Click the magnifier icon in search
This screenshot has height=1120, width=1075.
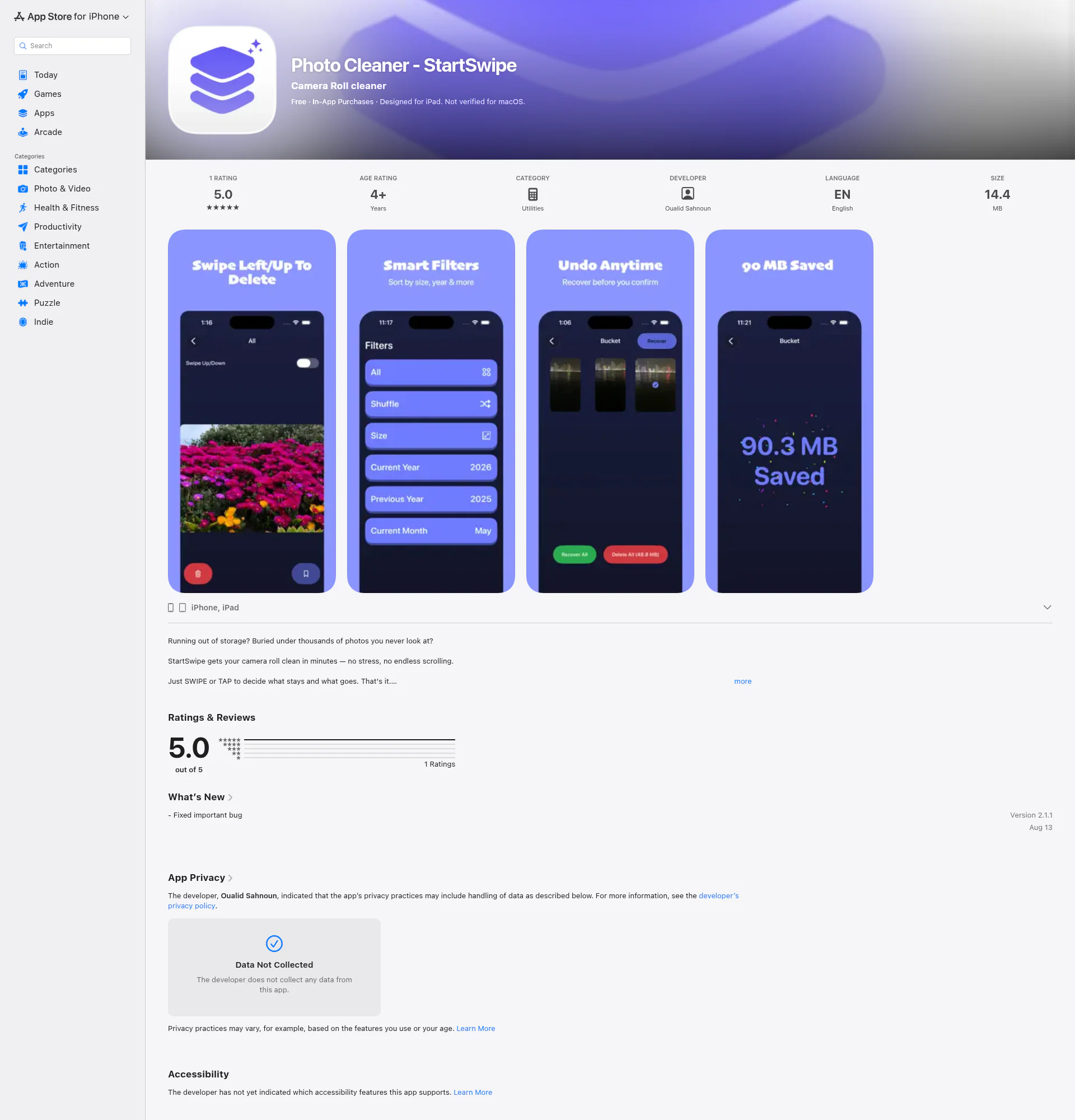23,46
